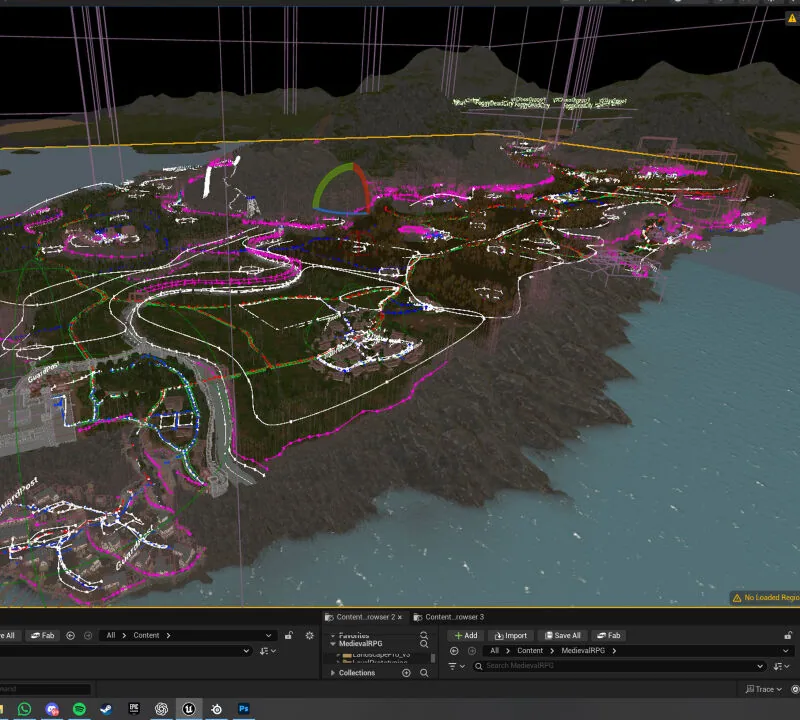Toggle the lock icon in left content browser
This screenshot has width=800, height=720.
point(289,635)
